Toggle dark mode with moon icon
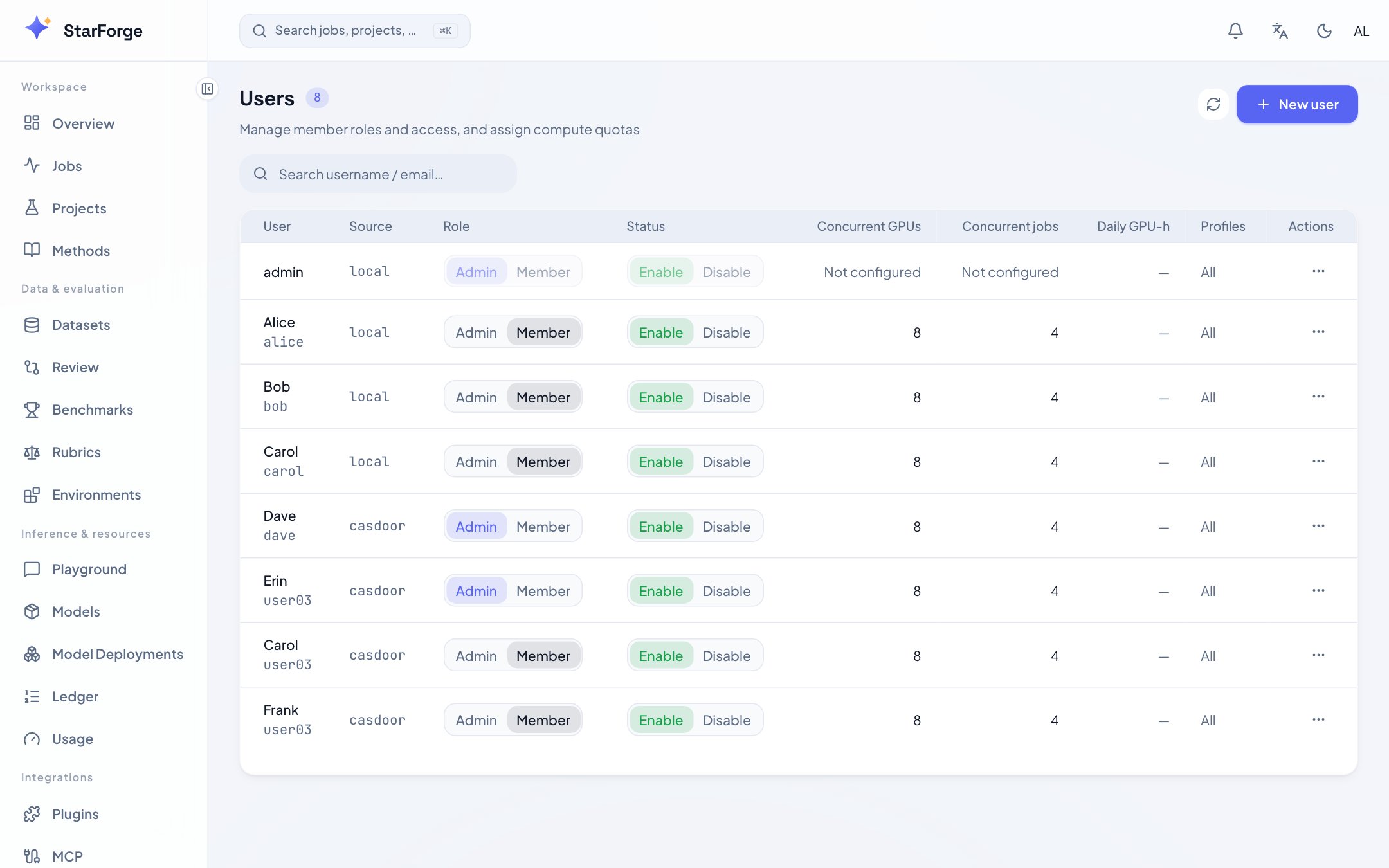The height and width of the screenshot is (868, 1389). pyautogui.click(x=1324, y=31)
